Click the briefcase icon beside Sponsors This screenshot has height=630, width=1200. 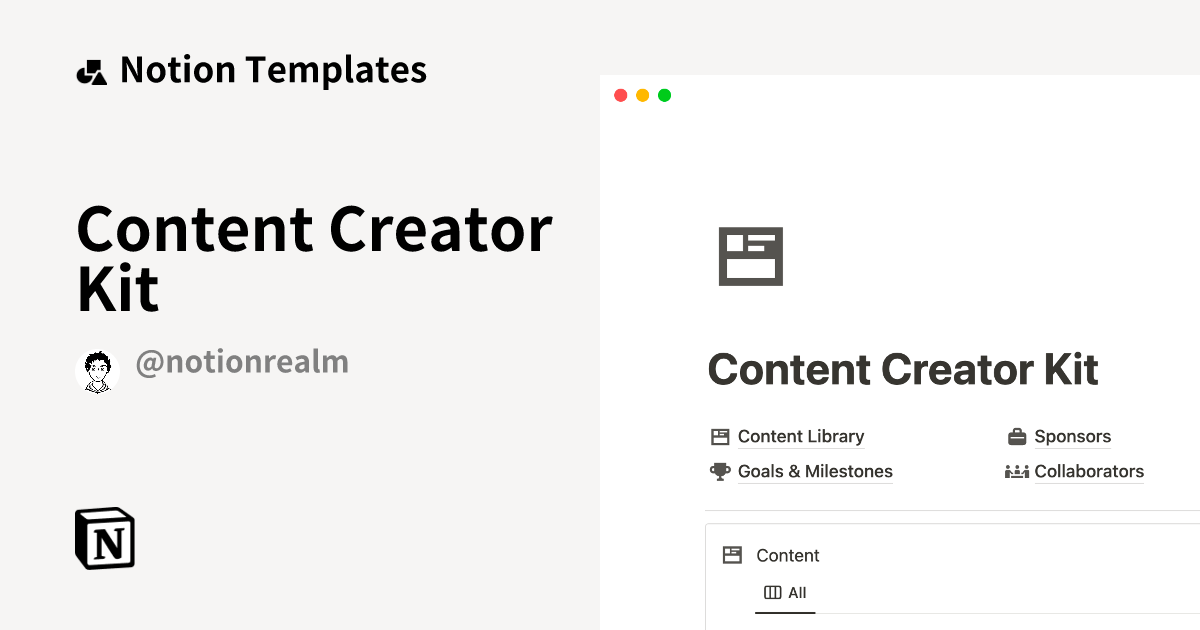pos(1017,436)
